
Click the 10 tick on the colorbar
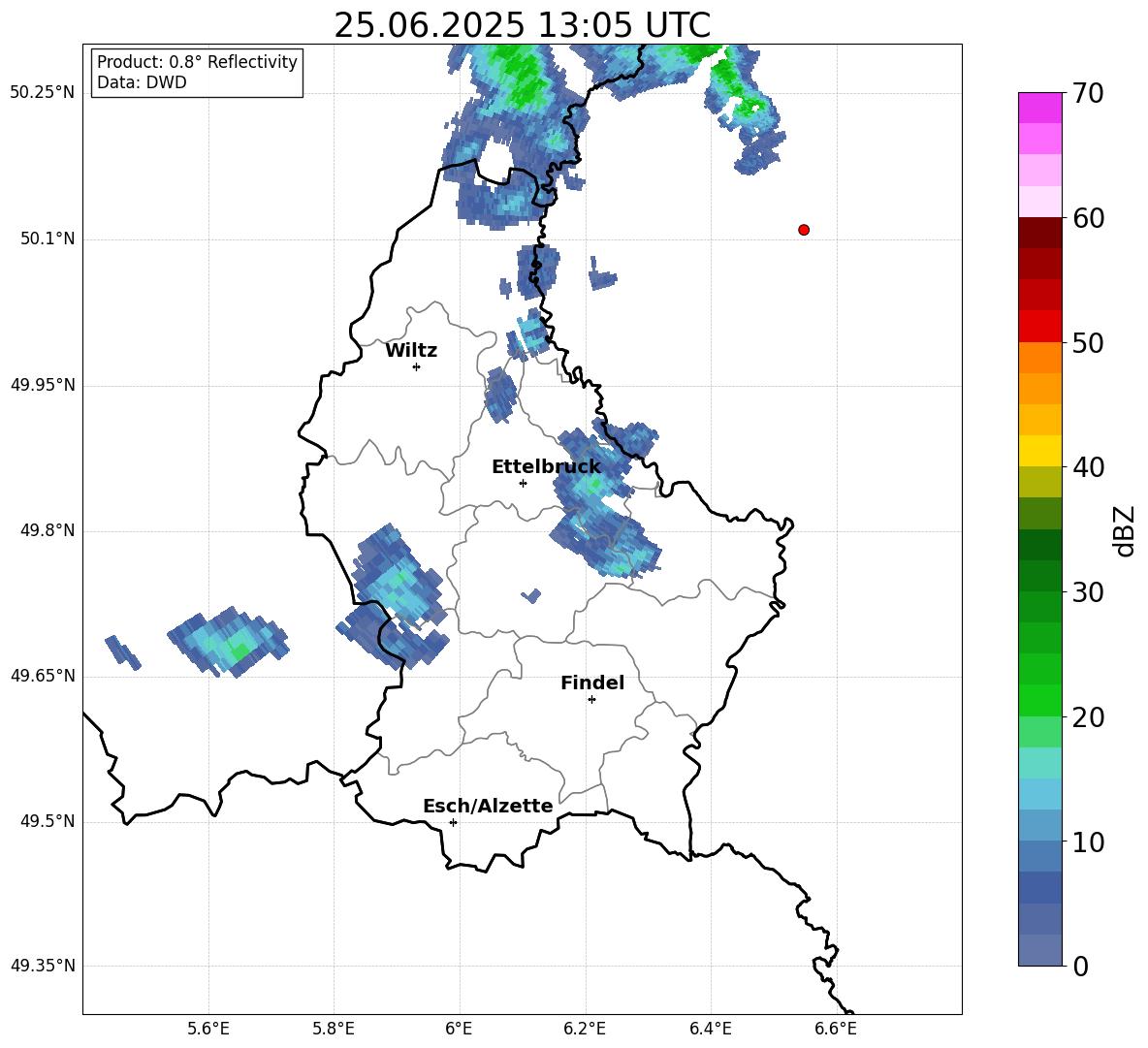(1087, 842)
